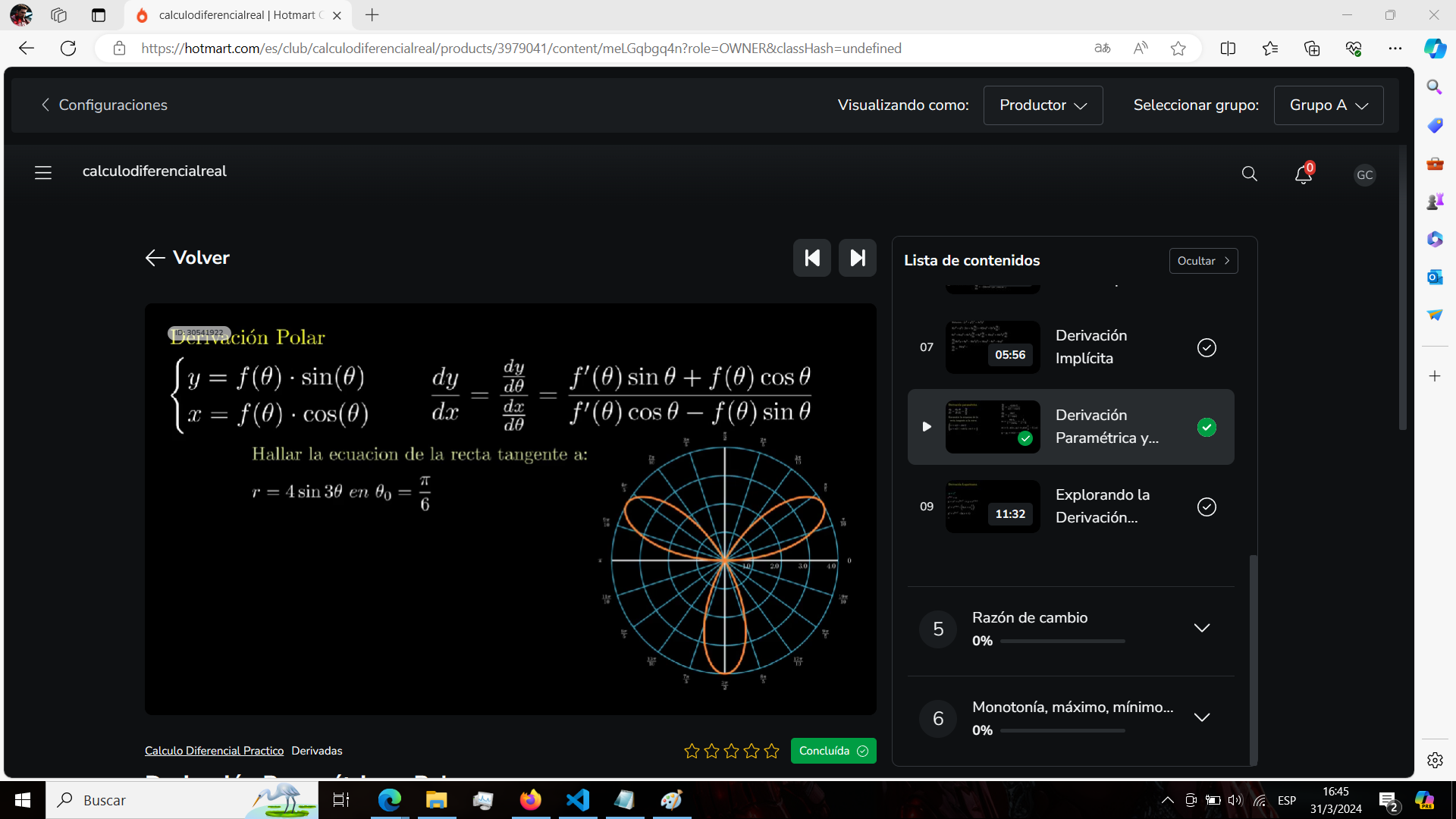
Task: Rate lesson with fourth star
Action: pos(752,751)
